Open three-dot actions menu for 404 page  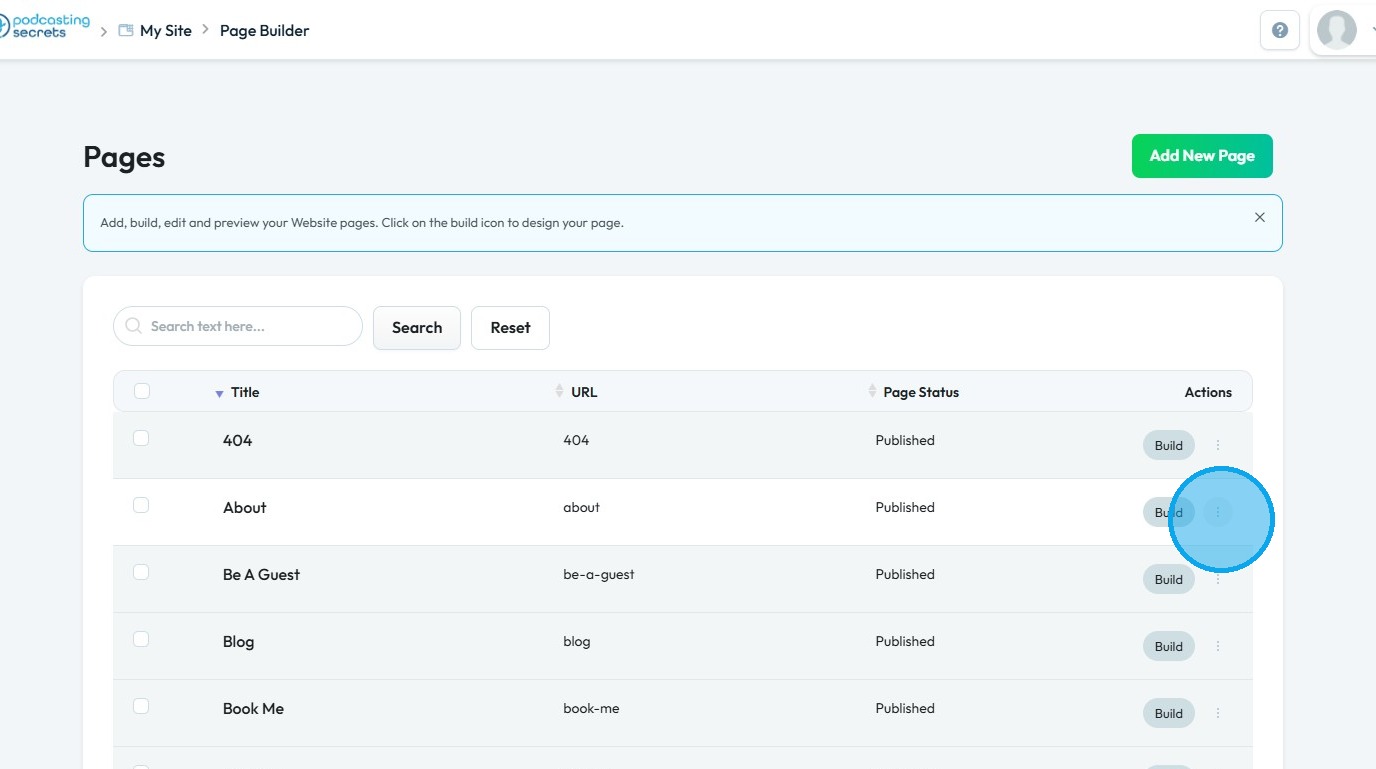[1218, 445]
